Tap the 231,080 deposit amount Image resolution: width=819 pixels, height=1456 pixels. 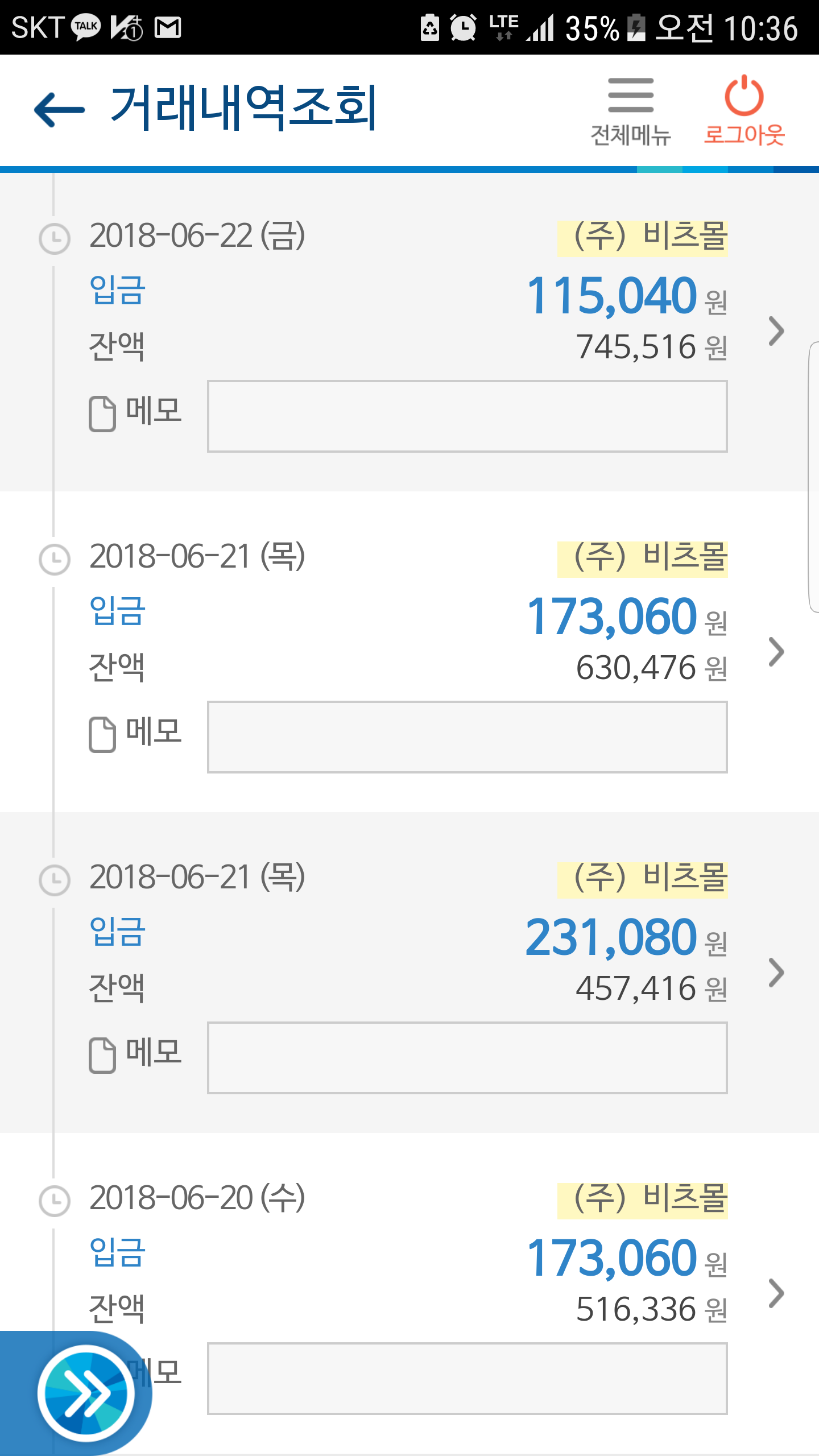pyautogui.click(x=611, y=937)
